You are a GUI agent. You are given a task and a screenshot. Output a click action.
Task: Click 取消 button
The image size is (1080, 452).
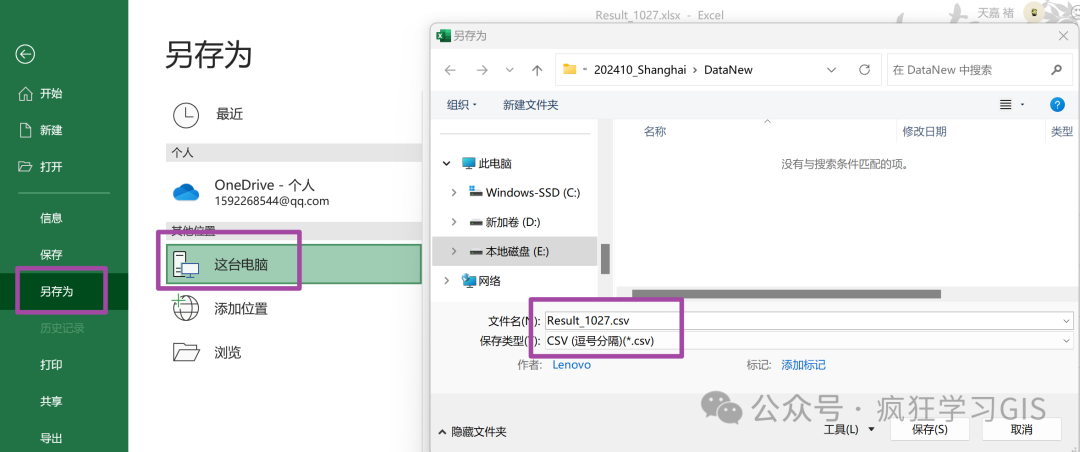pos(1021,429)
